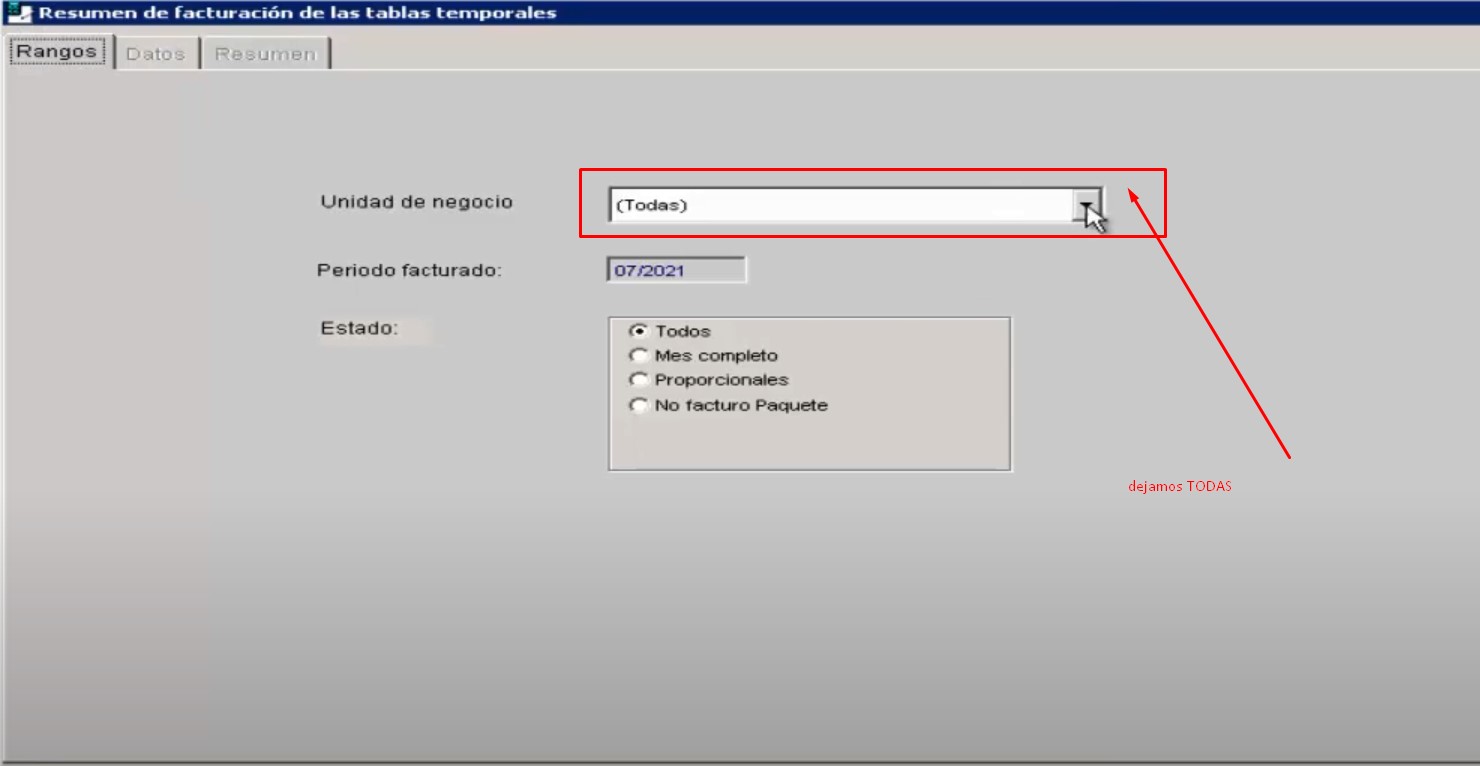Select the No facturo Paquete option
Image resolution: width=1480 pixels, height=766 pixels.
point(637,405)
